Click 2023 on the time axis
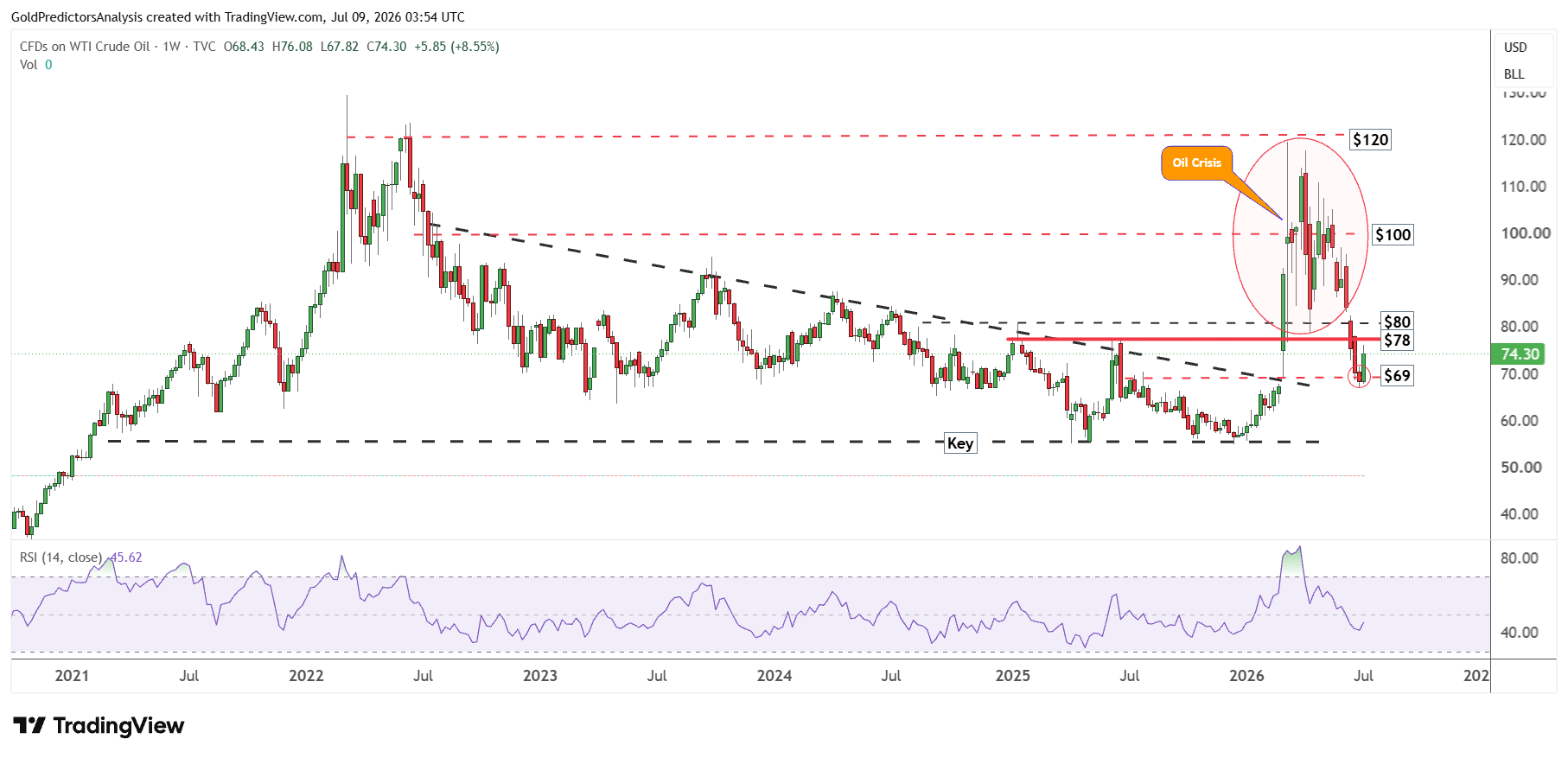The width and height of the screenshot is (1568, 758). 540,676
